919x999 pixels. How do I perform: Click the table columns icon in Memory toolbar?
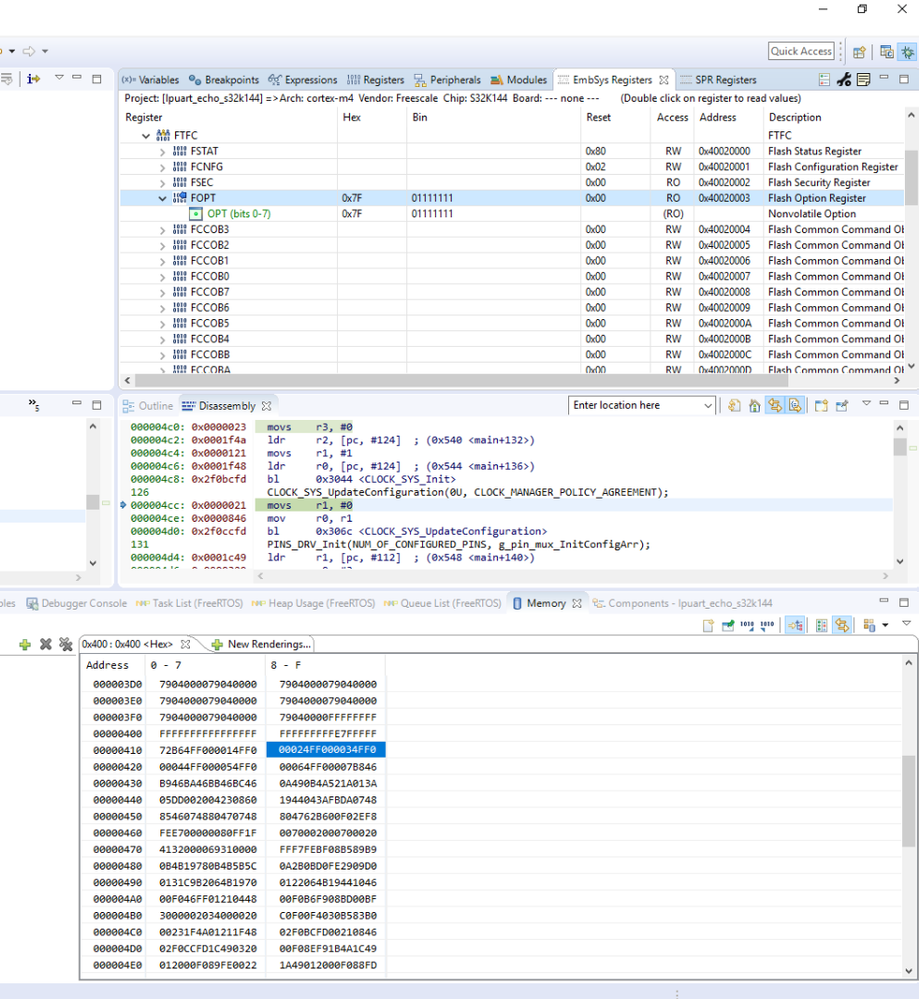(821, 626)
